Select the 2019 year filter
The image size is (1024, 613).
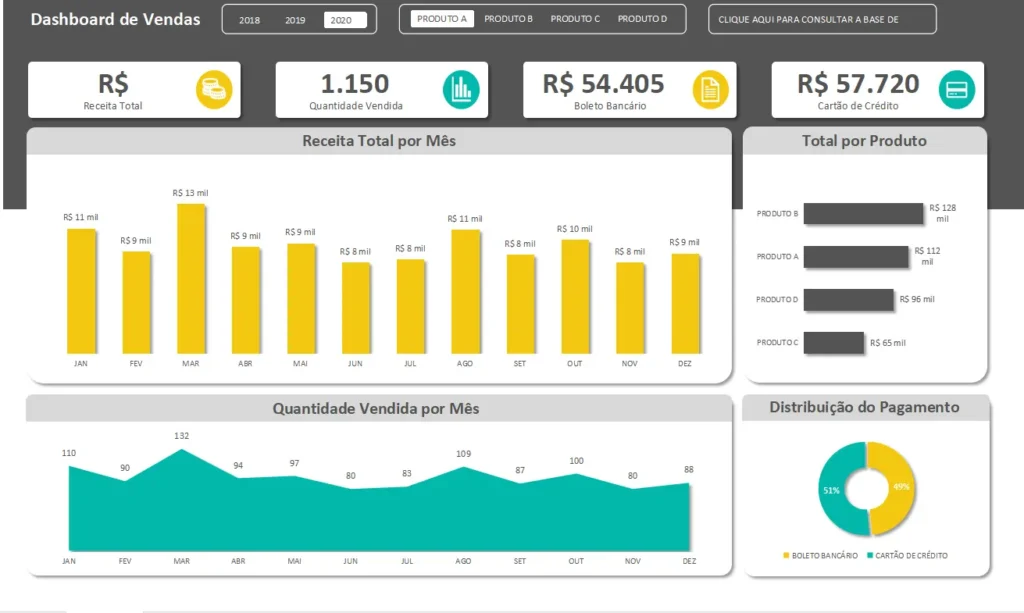(295, 20)
